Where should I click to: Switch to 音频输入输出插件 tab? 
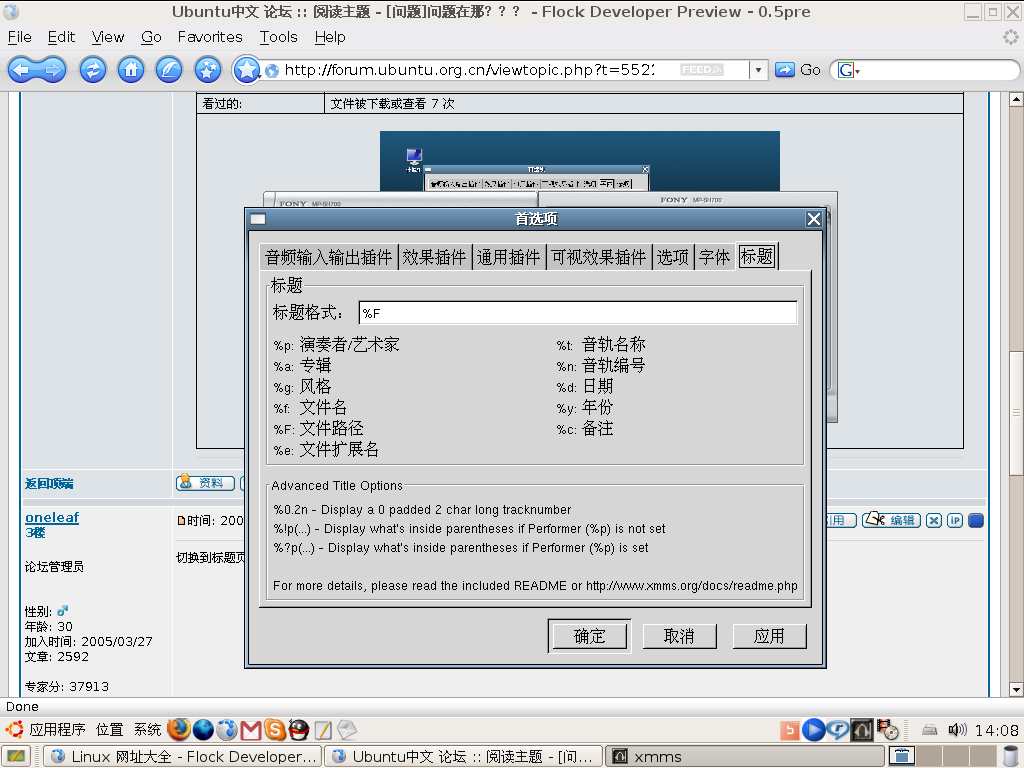[328, 257]
